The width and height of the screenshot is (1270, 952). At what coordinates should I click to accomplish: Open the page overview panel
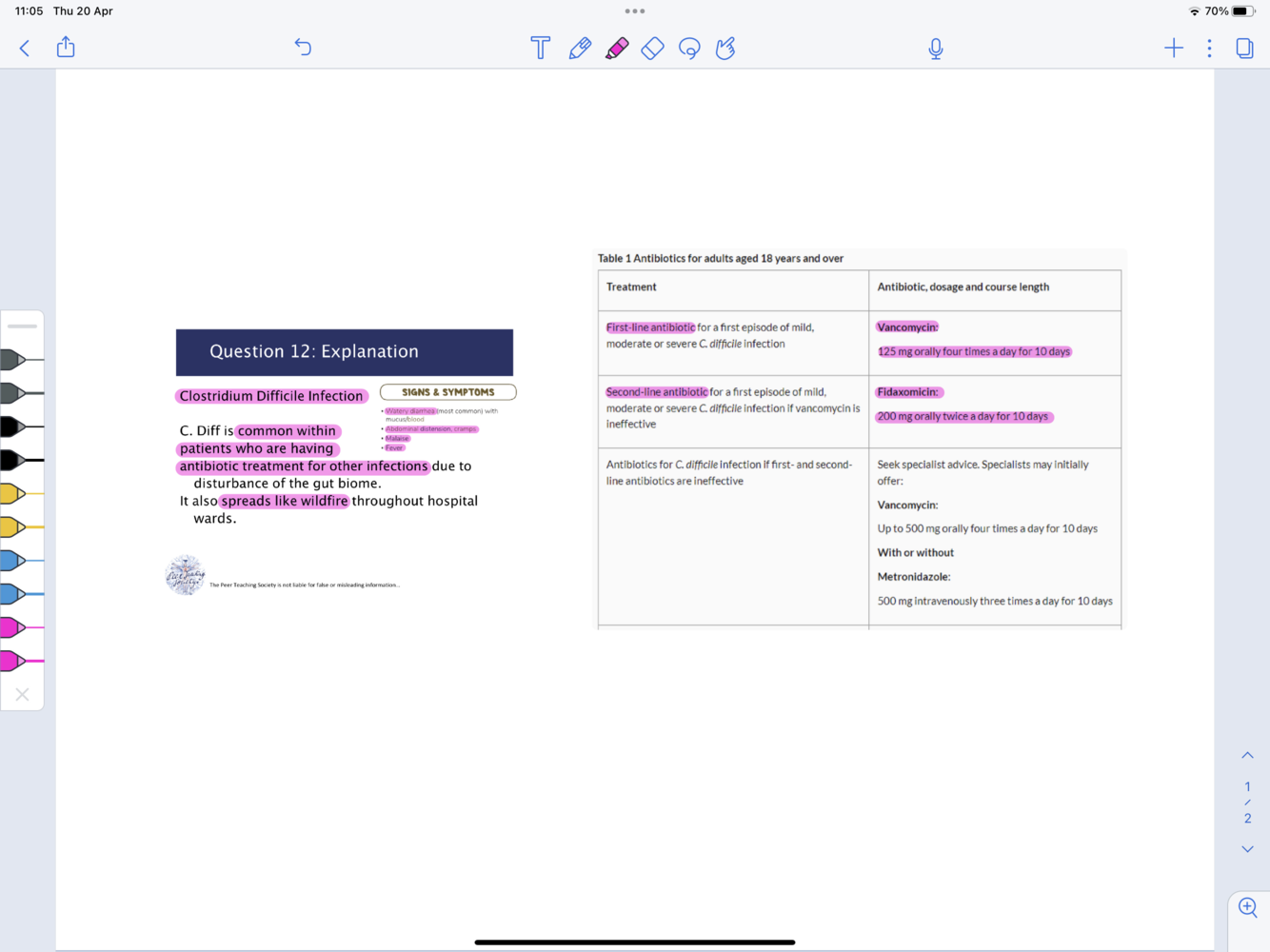click(x=1244, y=48)
